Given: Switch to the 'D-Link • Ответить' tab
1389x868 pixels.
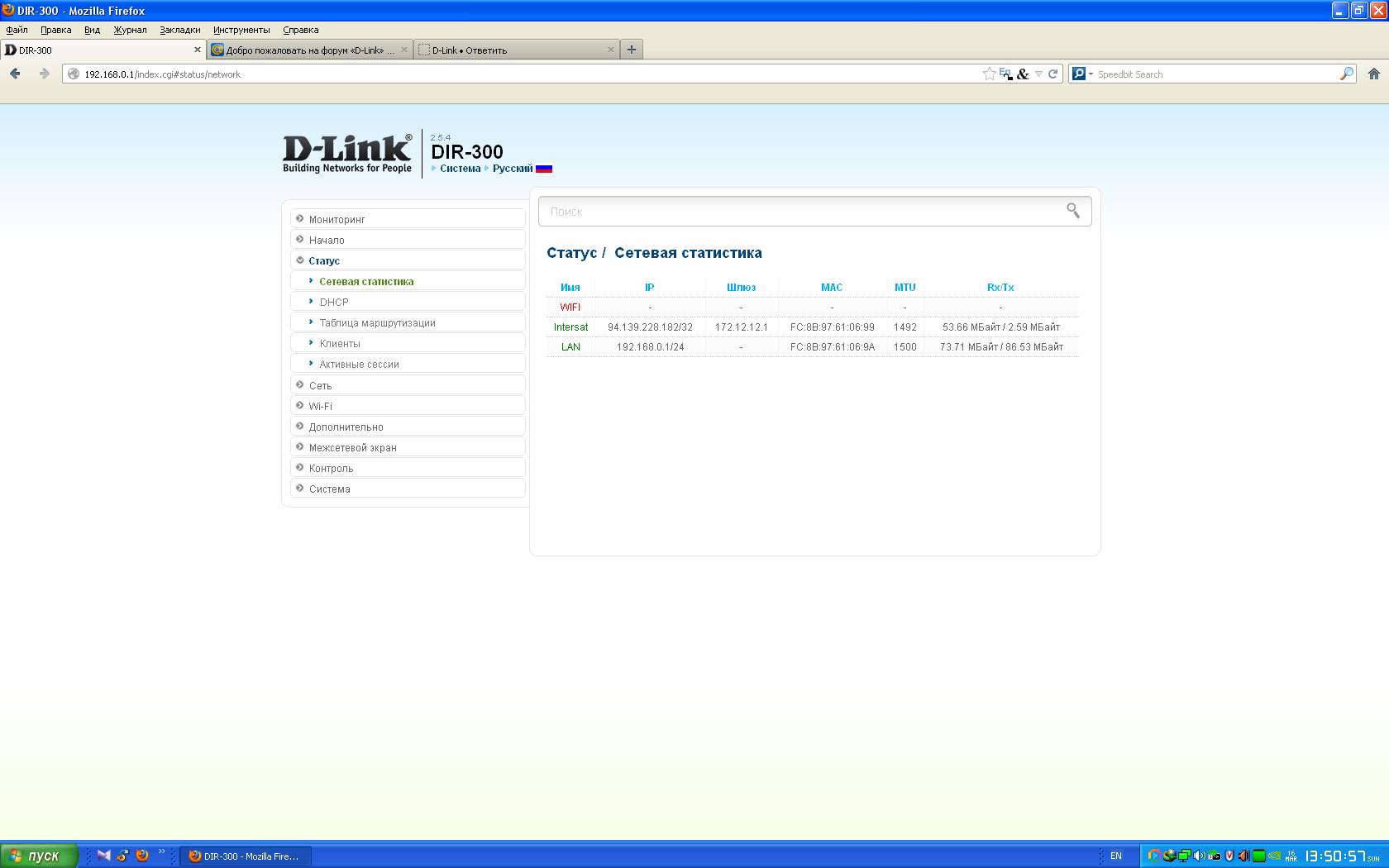Looking at the screenshot, I should pos(517,50).
